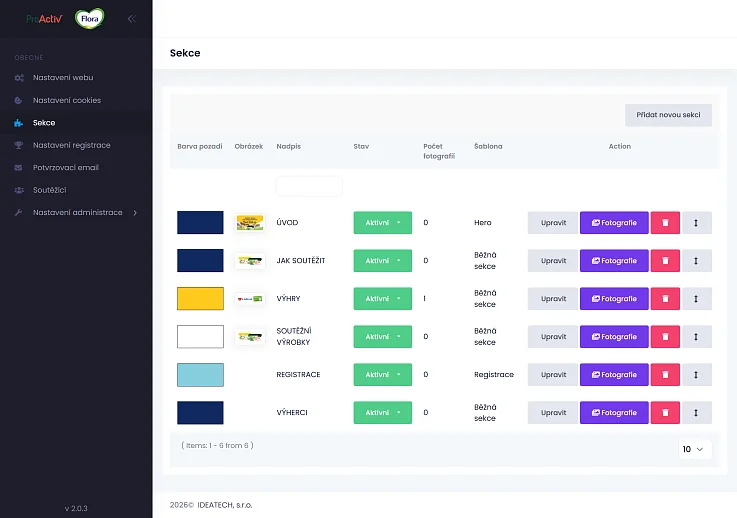Click reorder arrows icon for VÝHERCI row

696,413
